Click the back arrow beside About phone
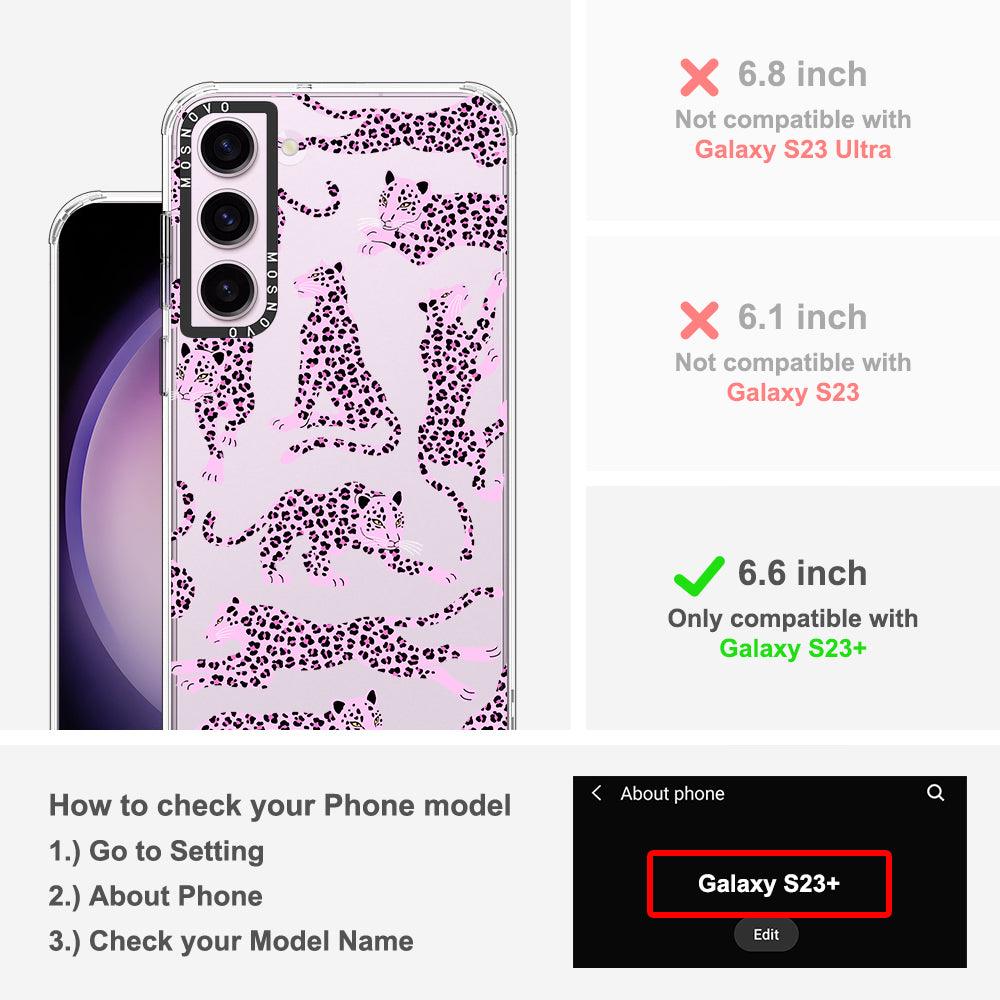Screen dimensions: 1000x1000 [x=596, y=793]
